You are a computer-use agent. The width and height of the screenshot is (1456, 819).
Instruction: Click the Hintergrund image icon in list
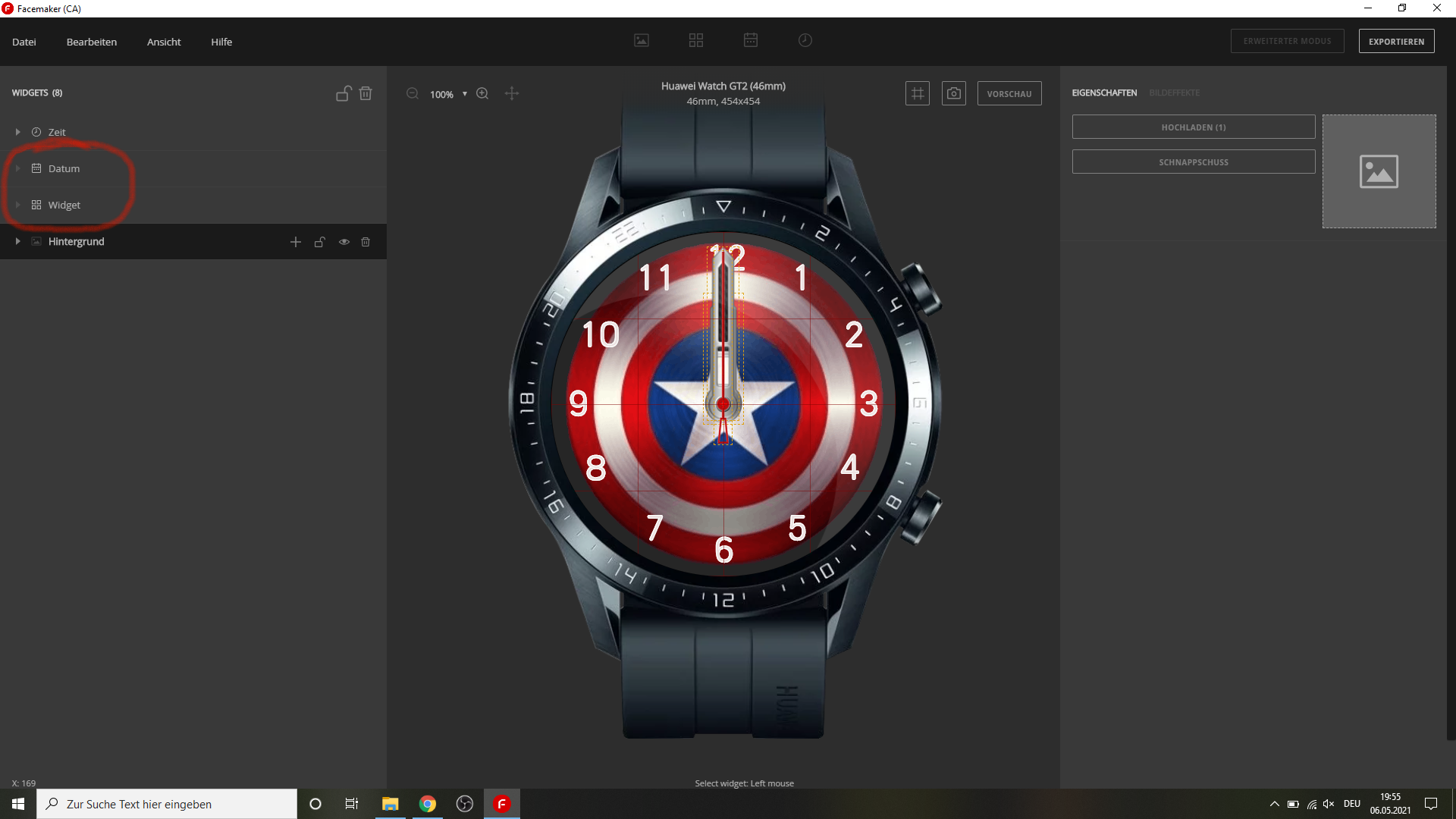click(x=36, y=241)
